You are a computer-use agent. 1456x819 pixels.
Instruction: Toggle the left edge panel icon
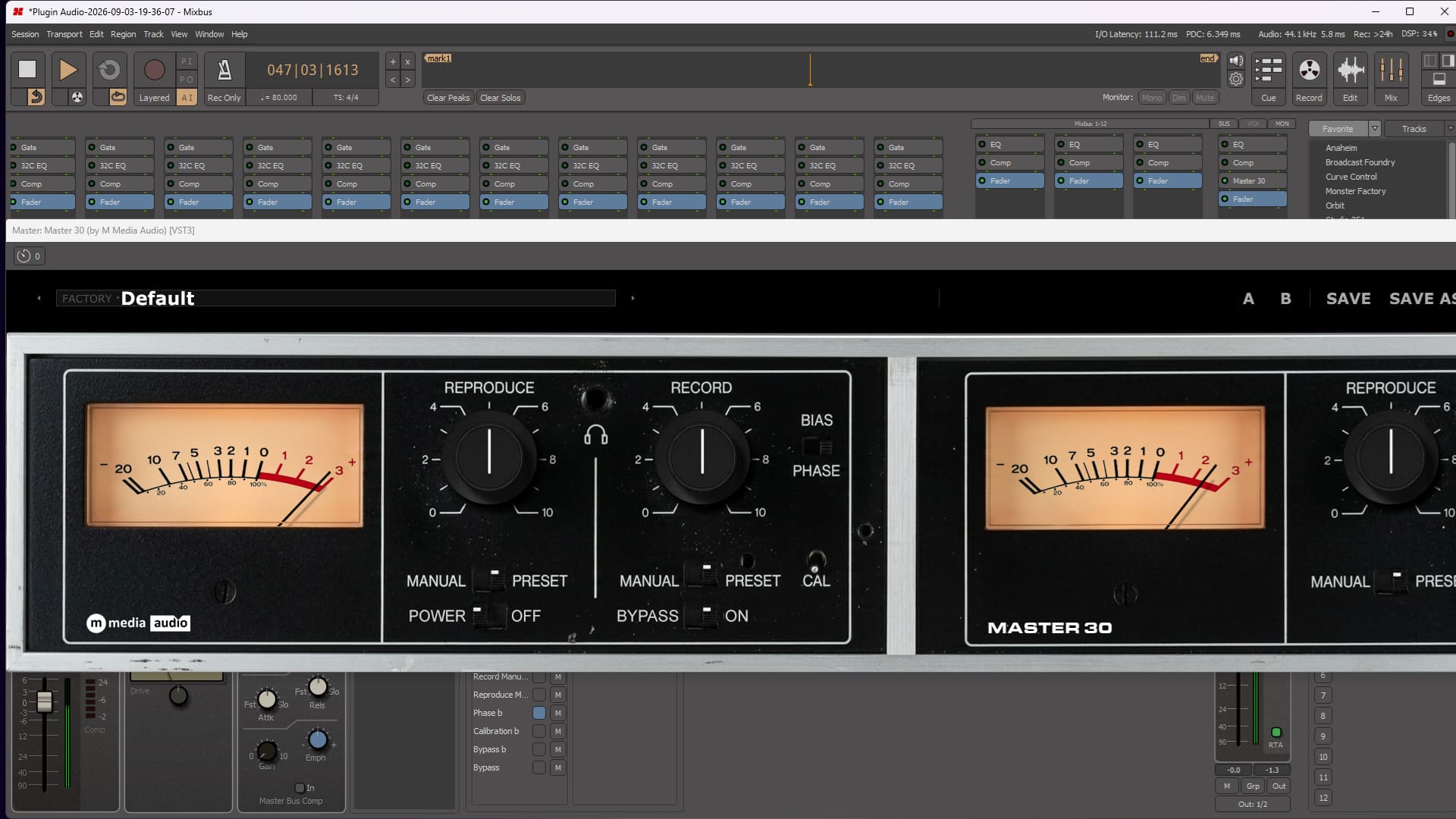(x=1430, y=61)
